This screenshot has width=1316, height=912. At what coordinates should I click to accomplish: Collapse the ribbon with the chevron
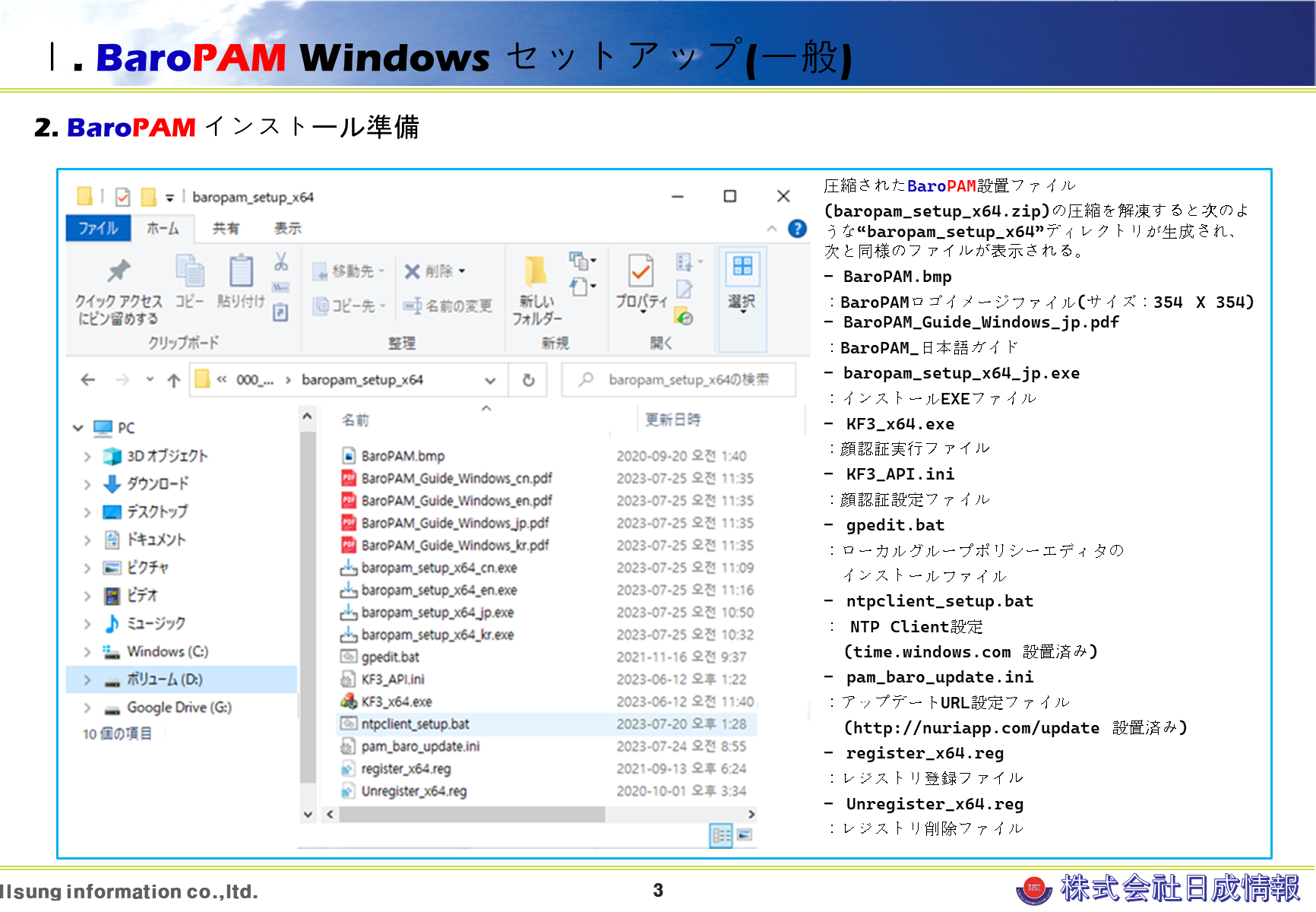772,229
